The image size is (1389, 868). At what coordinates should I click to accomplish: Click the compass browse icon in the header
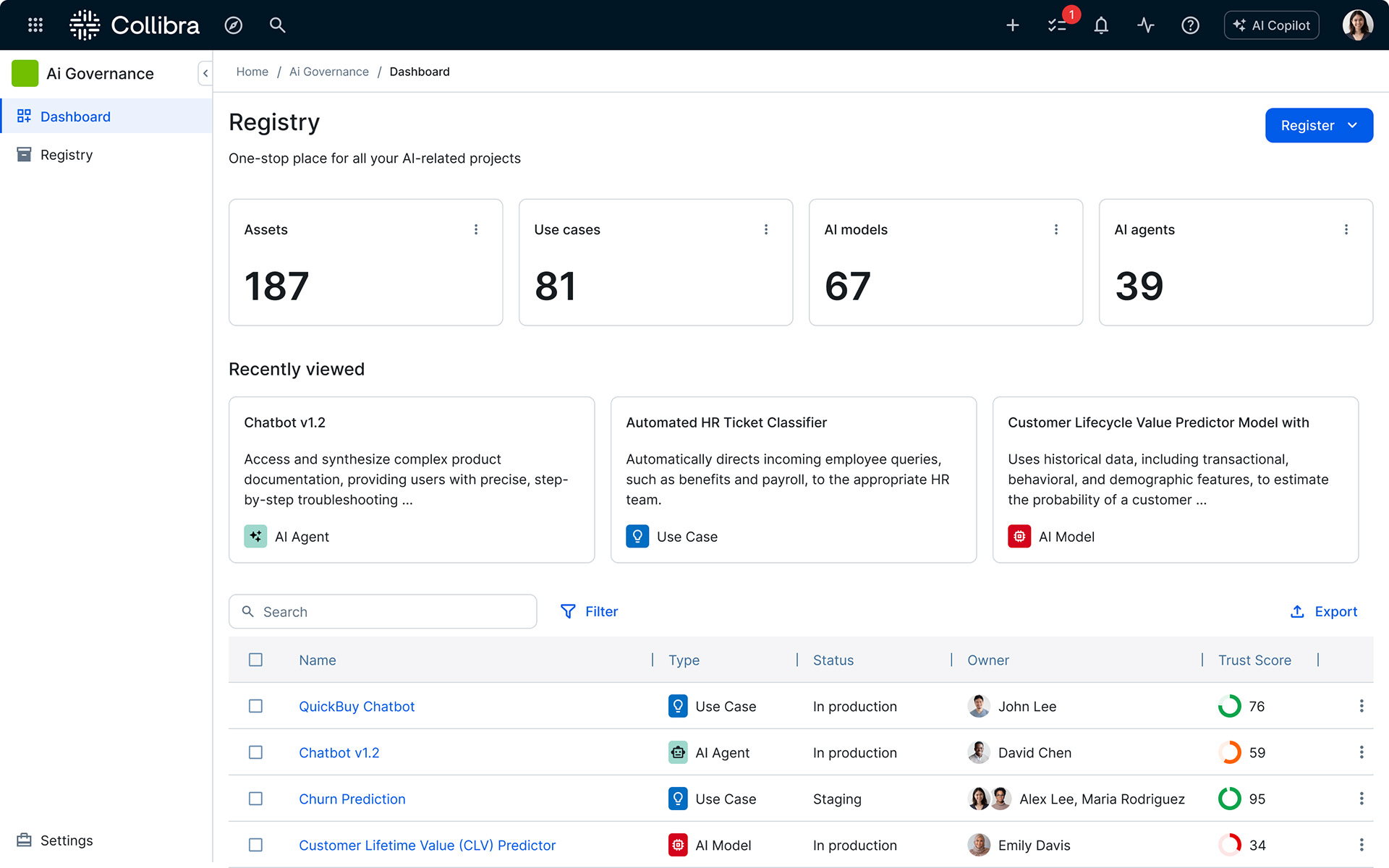click(x=233, y=25)
